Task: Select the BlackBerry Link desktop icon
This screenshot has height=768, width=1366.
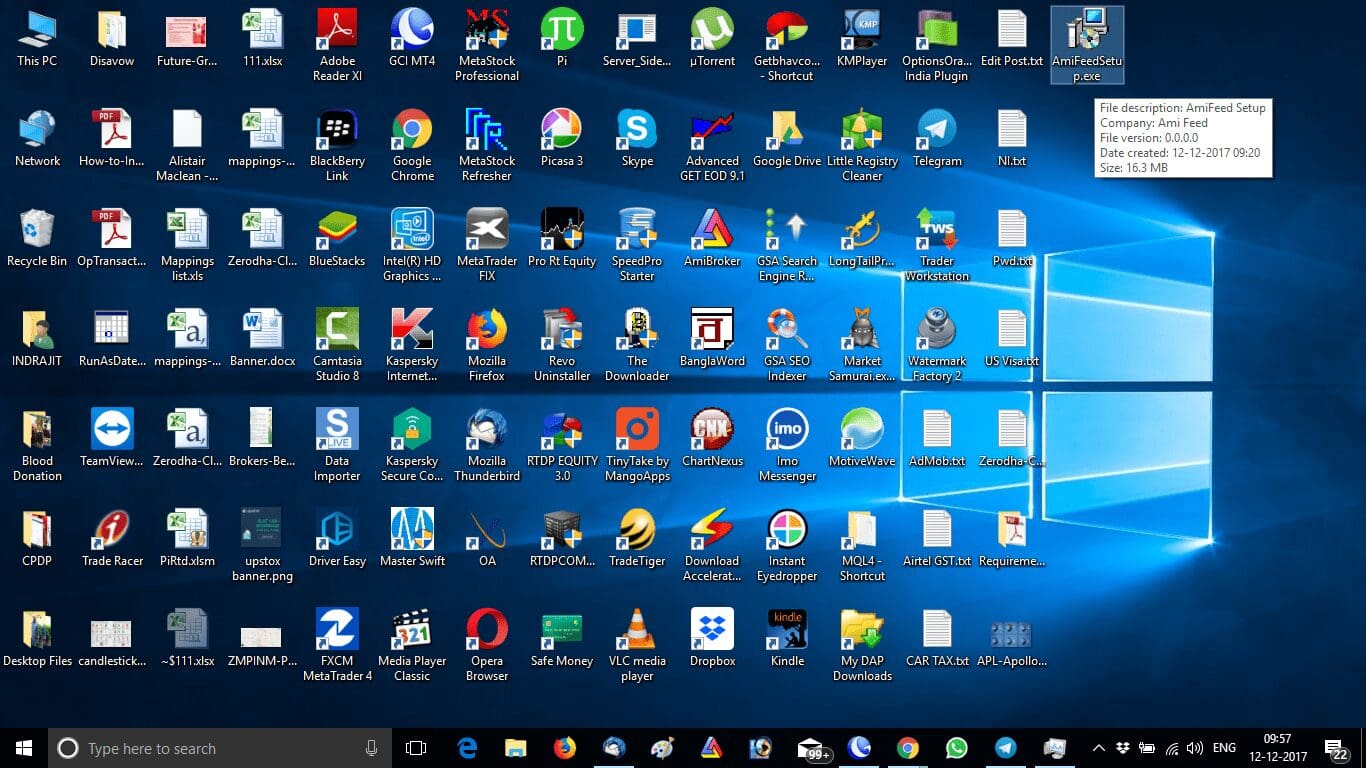Action: 337,145
